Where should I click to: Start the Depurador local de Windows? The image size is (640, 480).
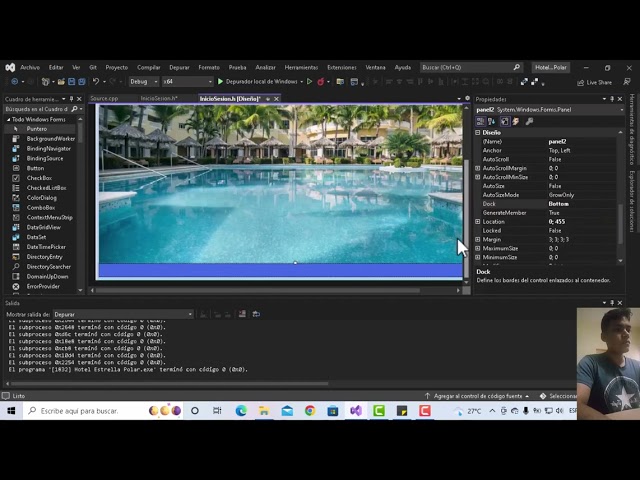pyautogui.click(x=258, y=82)
